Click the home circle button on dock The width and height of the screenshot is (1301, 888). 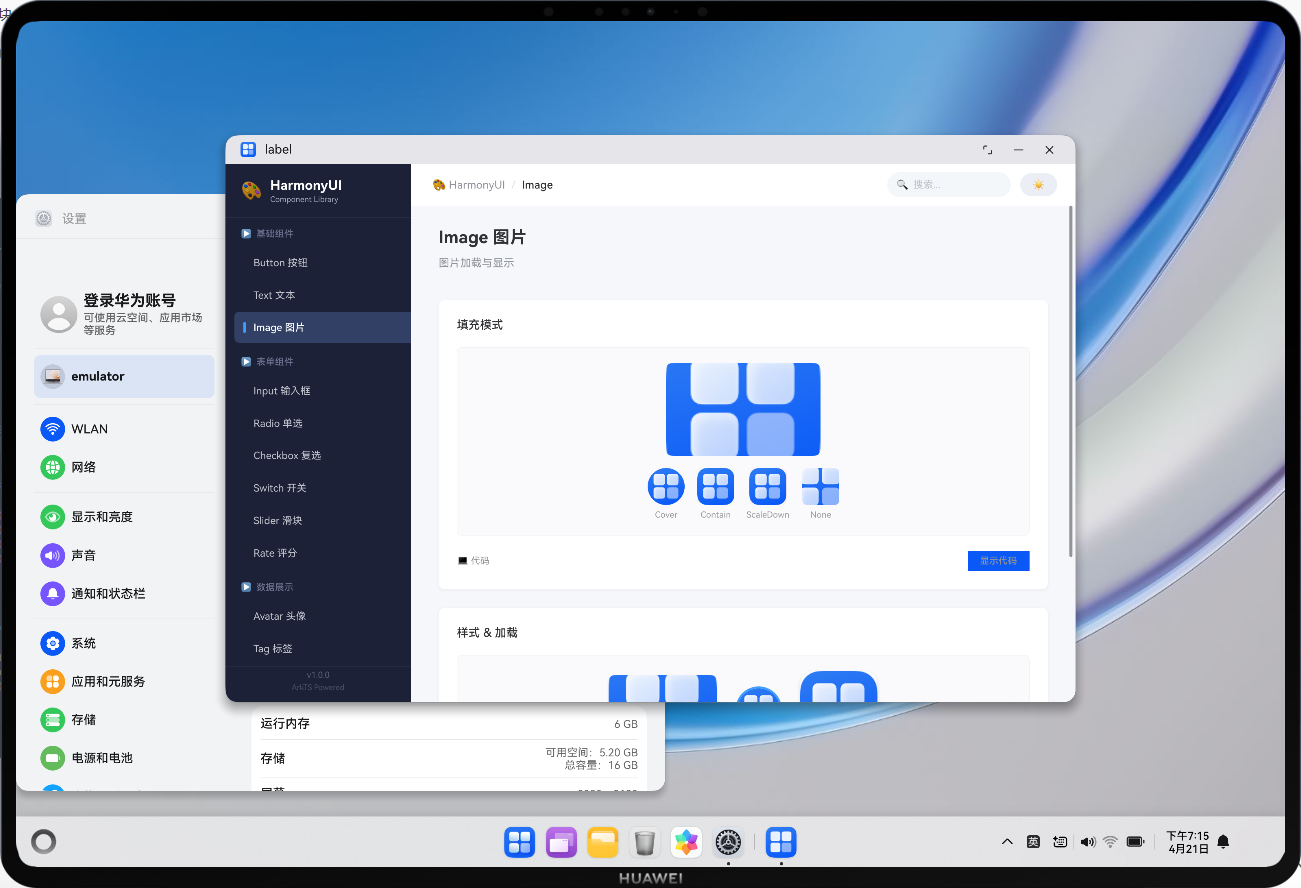click(43, 842)
